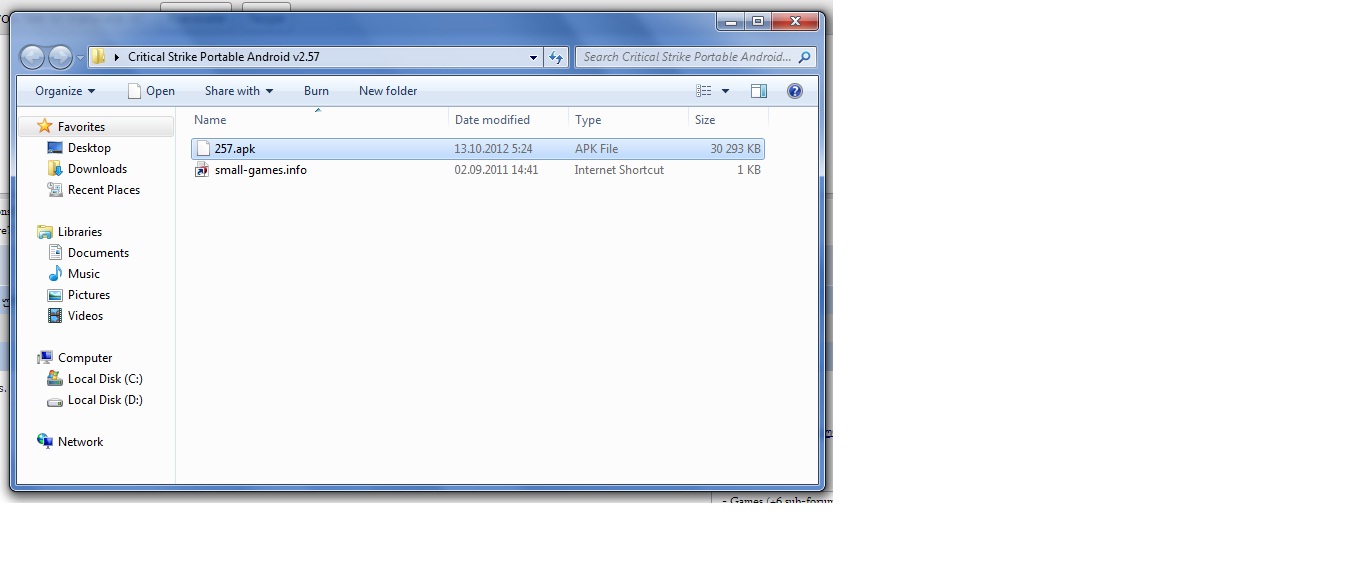Click the small-games.info shortcut icon
The image size is (1354, 564).
(202, 170)
